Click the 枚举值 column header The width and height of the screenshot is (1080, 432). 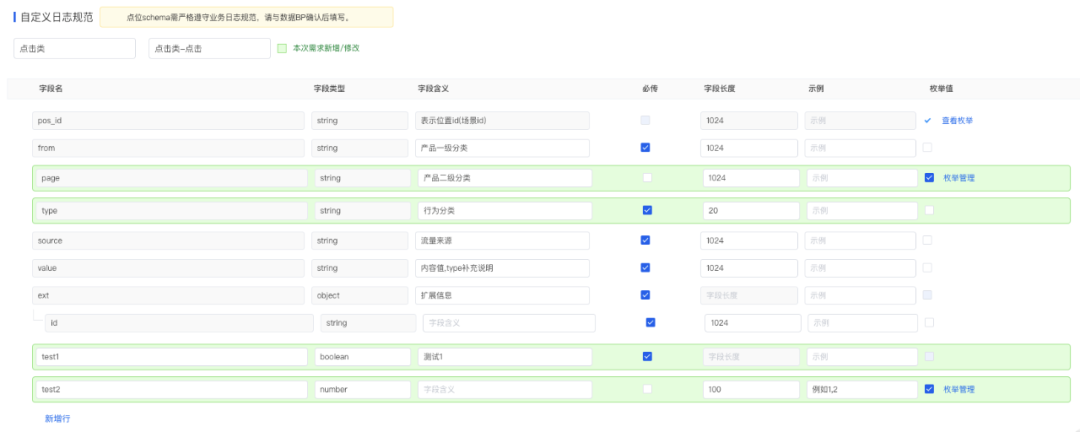pos(940,88)
